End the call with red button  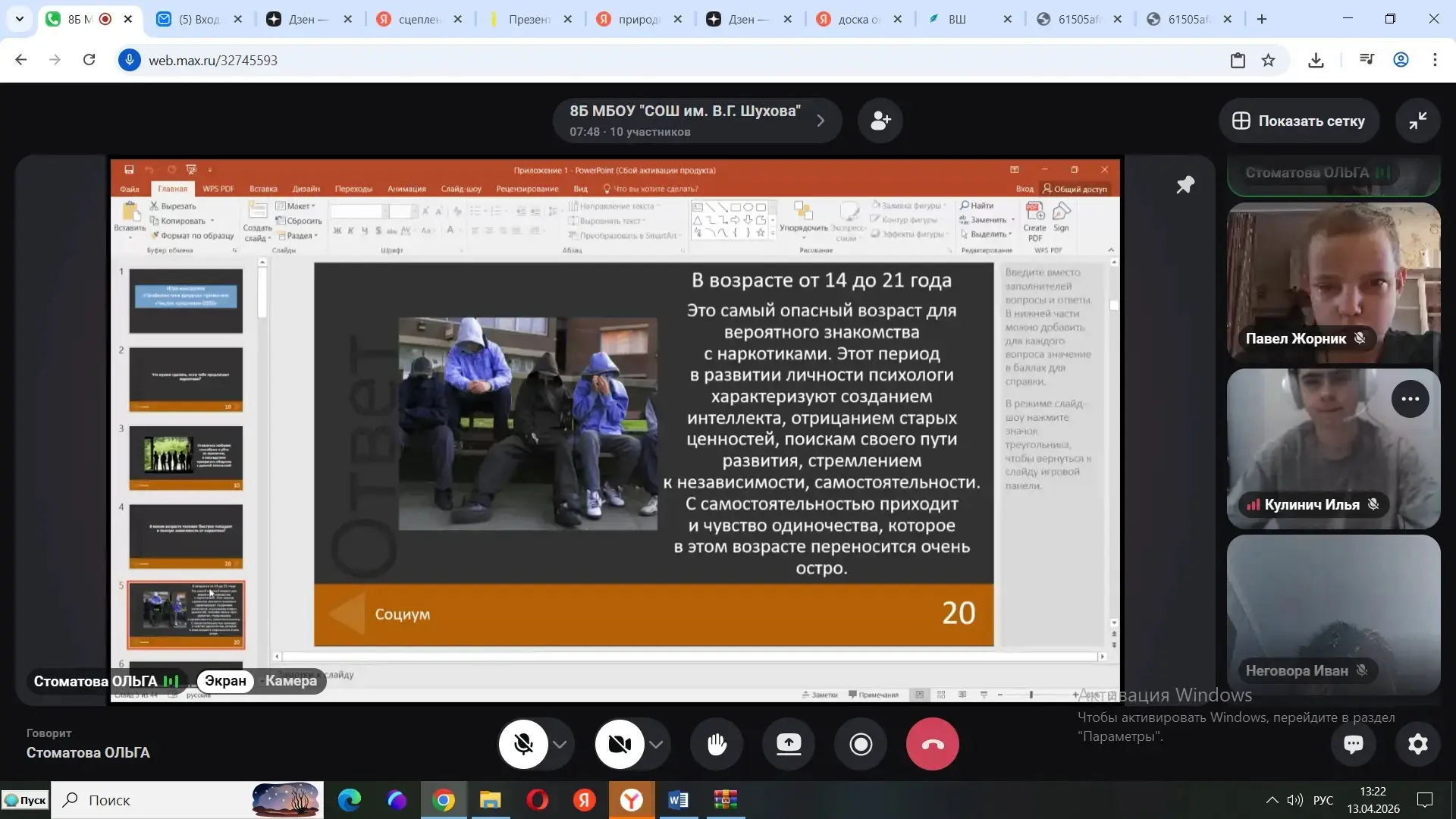click(932, 744)
